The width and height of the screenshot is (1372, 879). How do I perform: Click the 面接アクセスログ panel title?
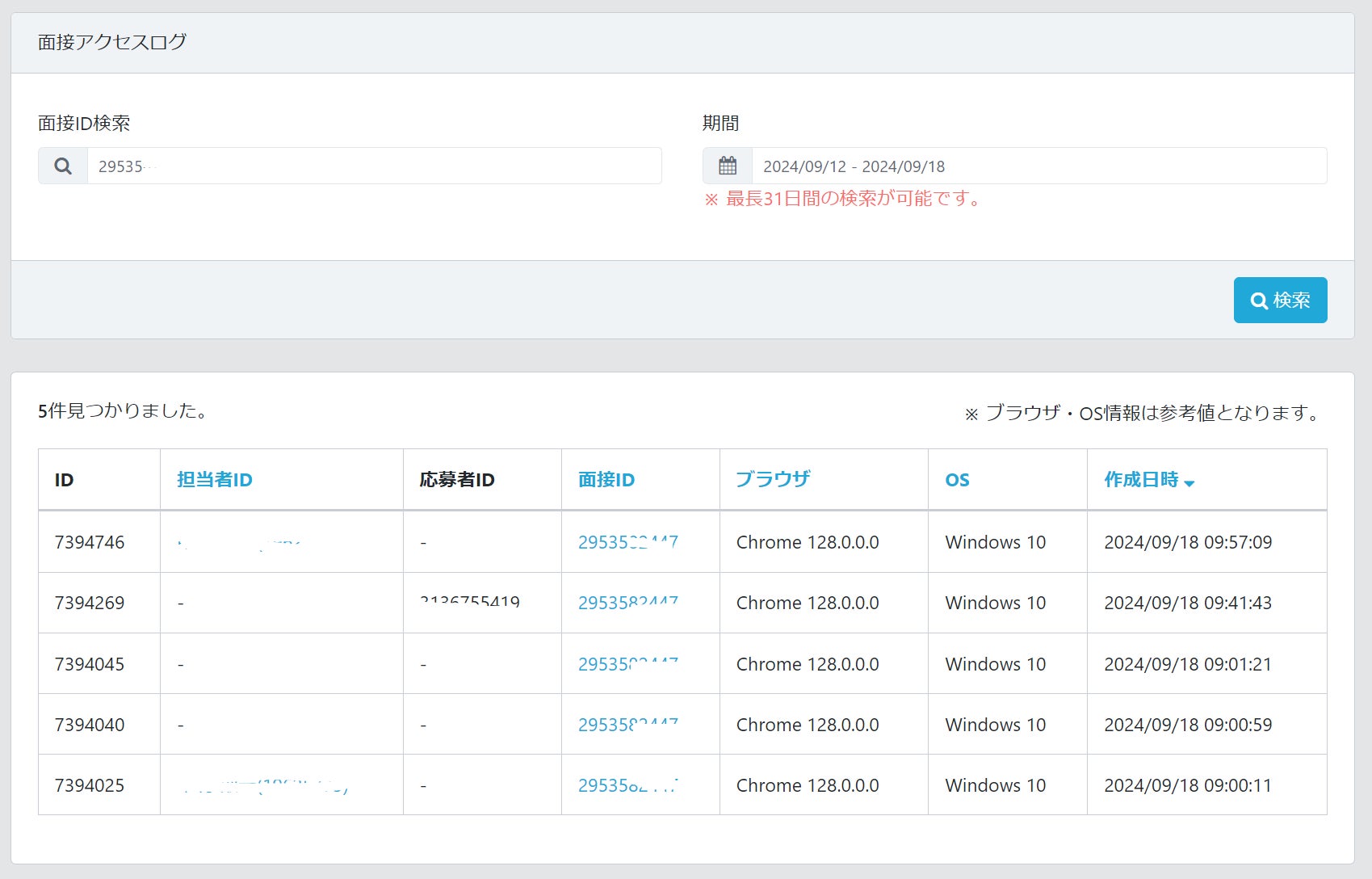[x=112, y=42]
